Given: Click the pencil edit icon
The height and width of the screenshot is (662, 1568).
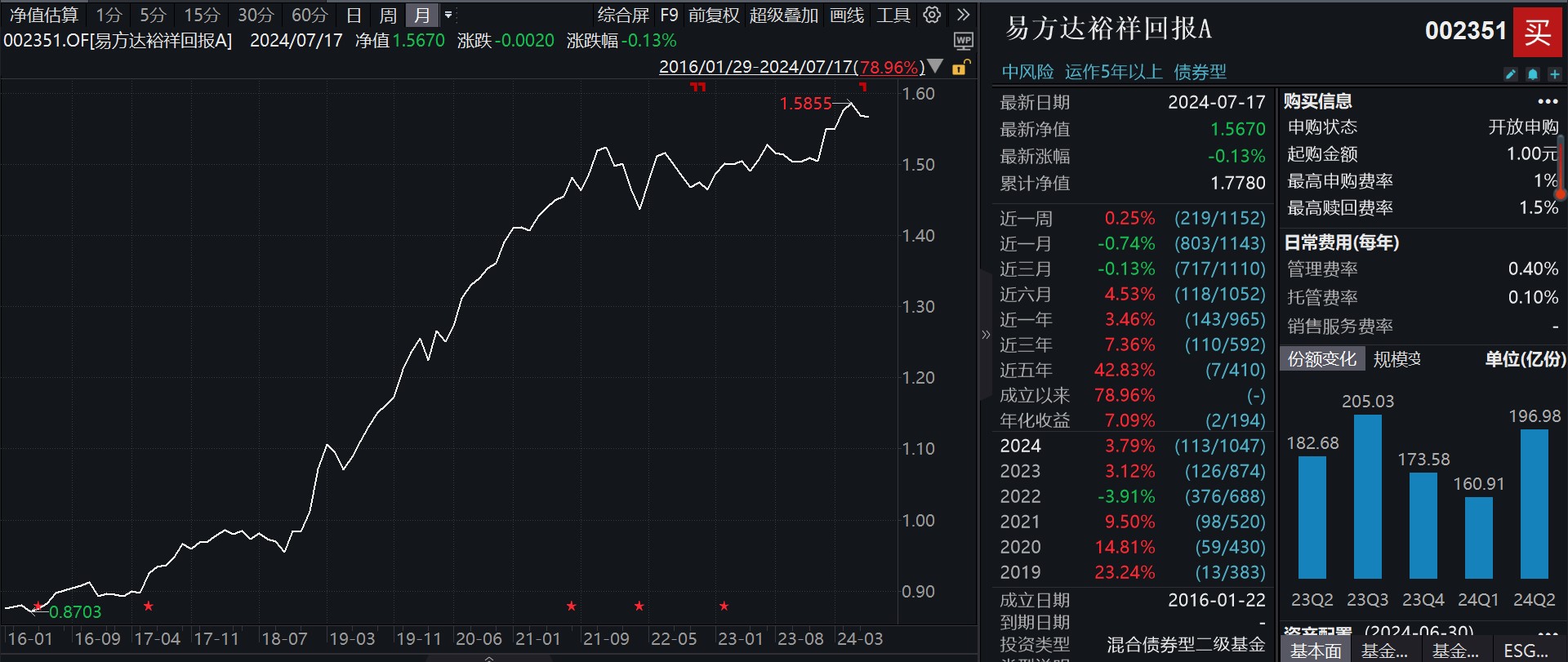Looking at the screenshot, I should click(1511, 74).
